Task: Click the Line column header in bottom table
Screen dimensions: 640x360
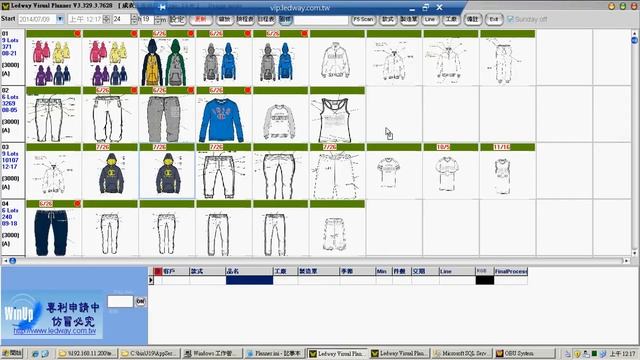Action: [x=457, y=271]
